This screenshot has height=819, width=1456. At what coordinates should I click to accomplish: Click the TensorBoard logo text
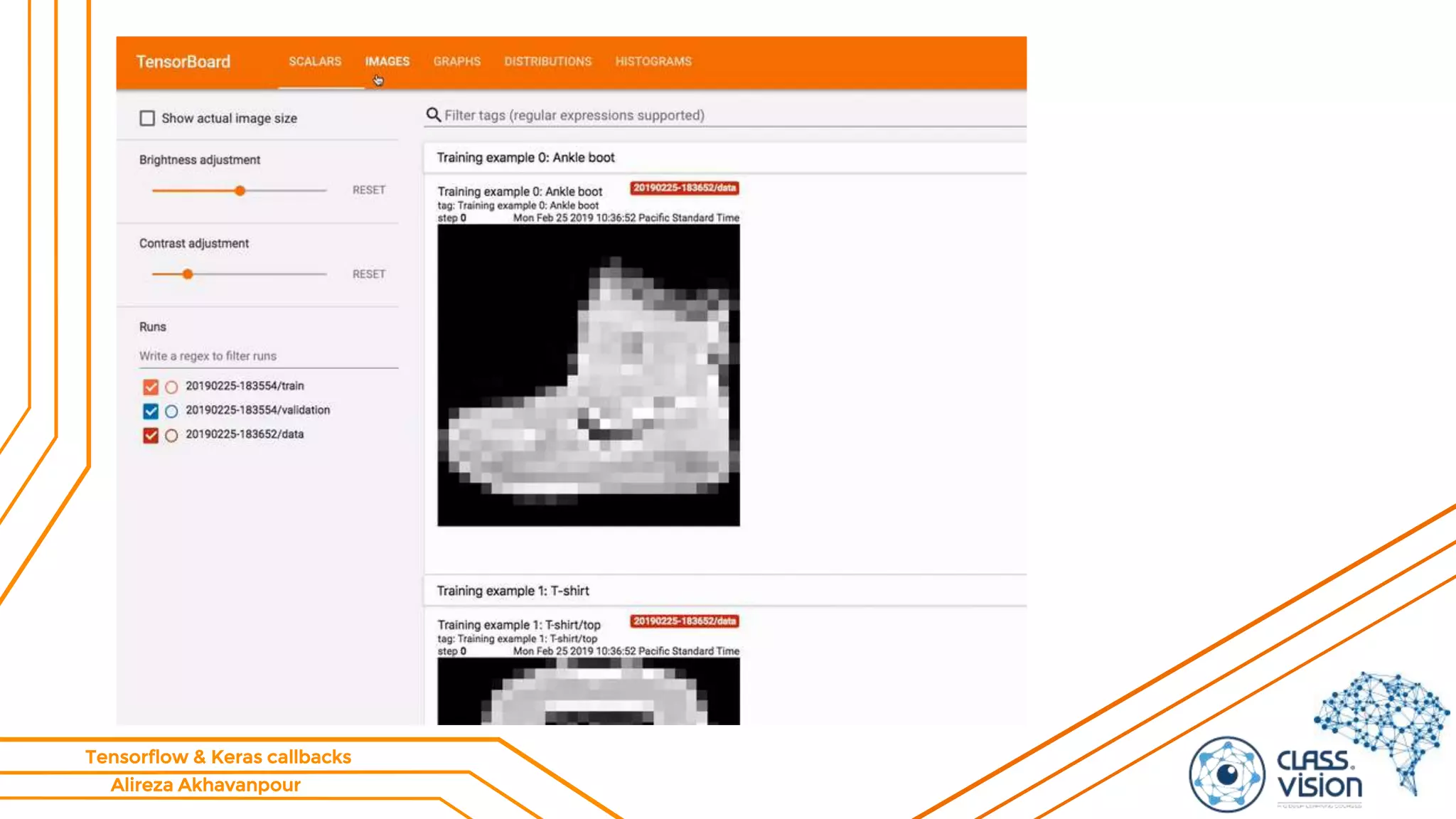click(183, 62)
